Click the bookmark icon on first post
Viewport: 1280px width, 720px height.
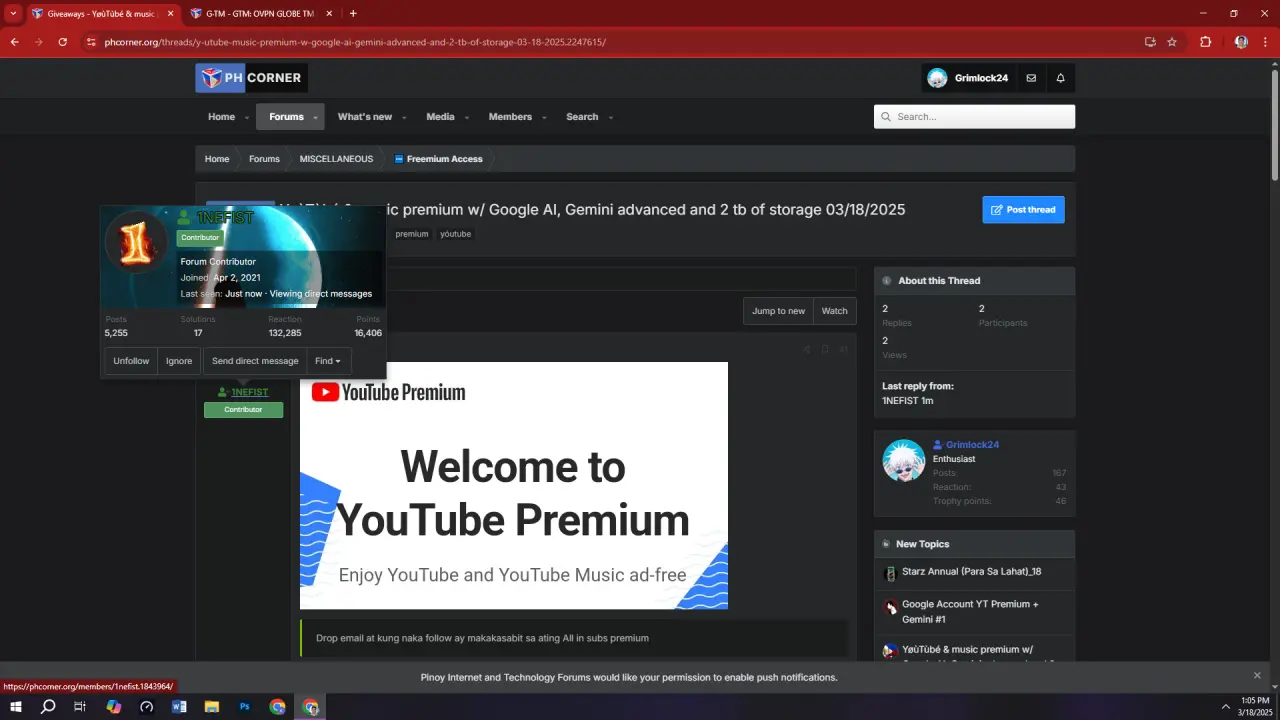coord(825,349)
